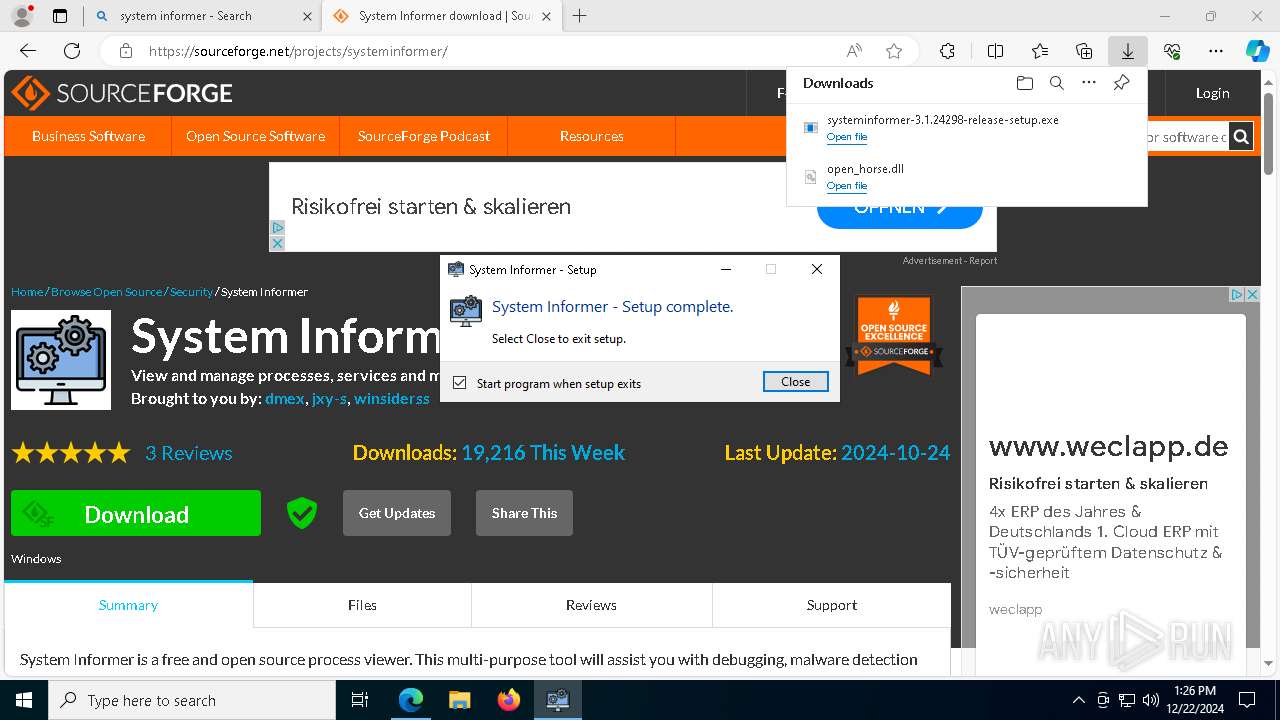Open Task View on taskbar

(x=360, y=700)
